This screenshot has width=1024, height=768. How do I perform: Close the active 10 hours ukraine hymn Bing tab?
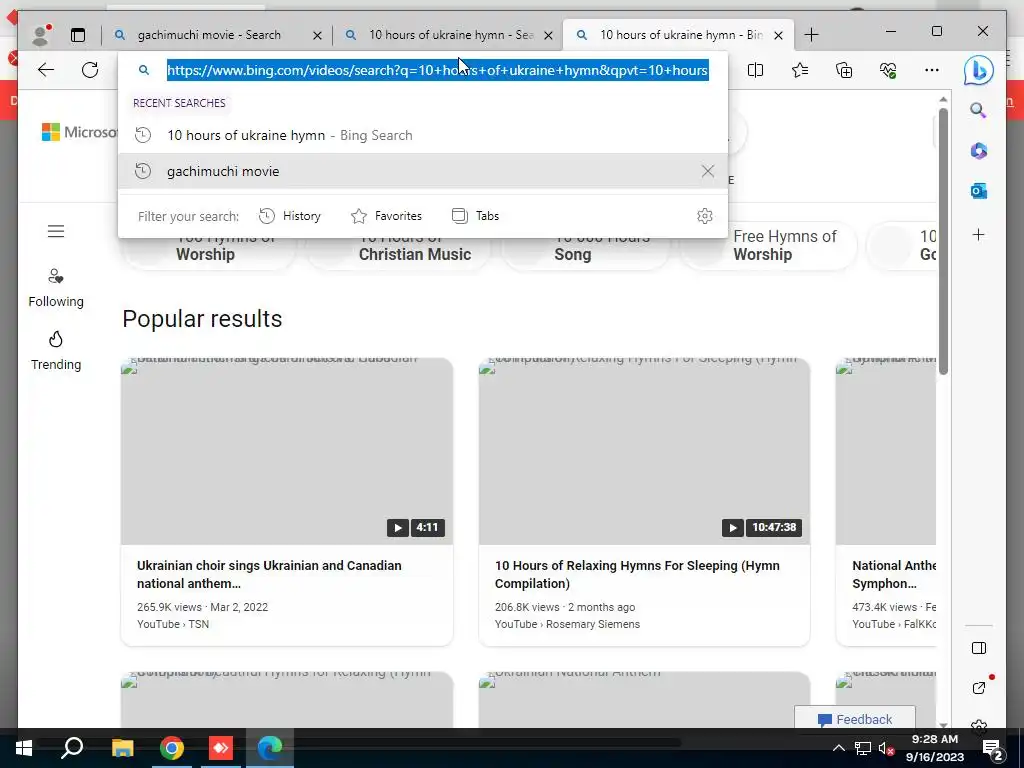pos(778,35)
